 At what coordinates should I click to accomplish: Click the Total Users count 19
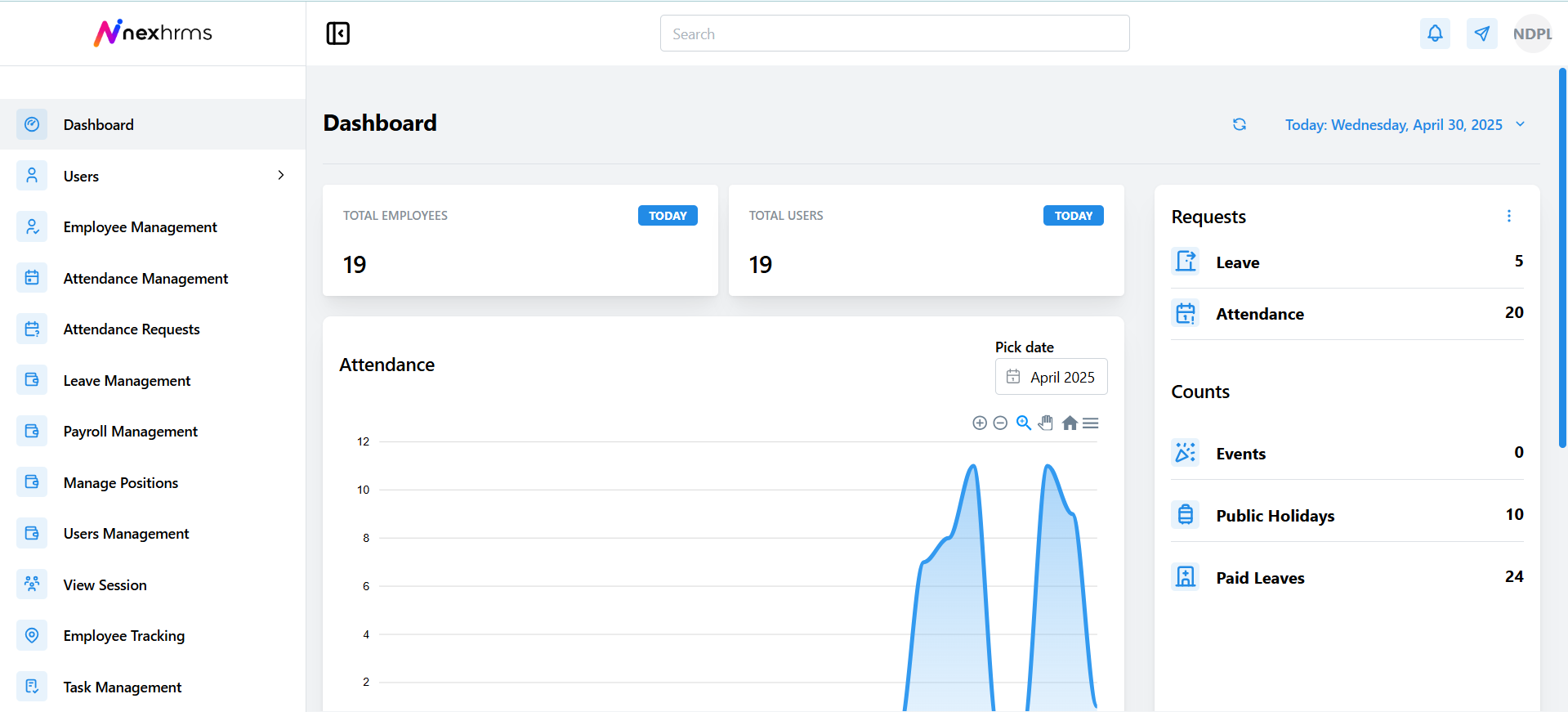tap(761, 264)
